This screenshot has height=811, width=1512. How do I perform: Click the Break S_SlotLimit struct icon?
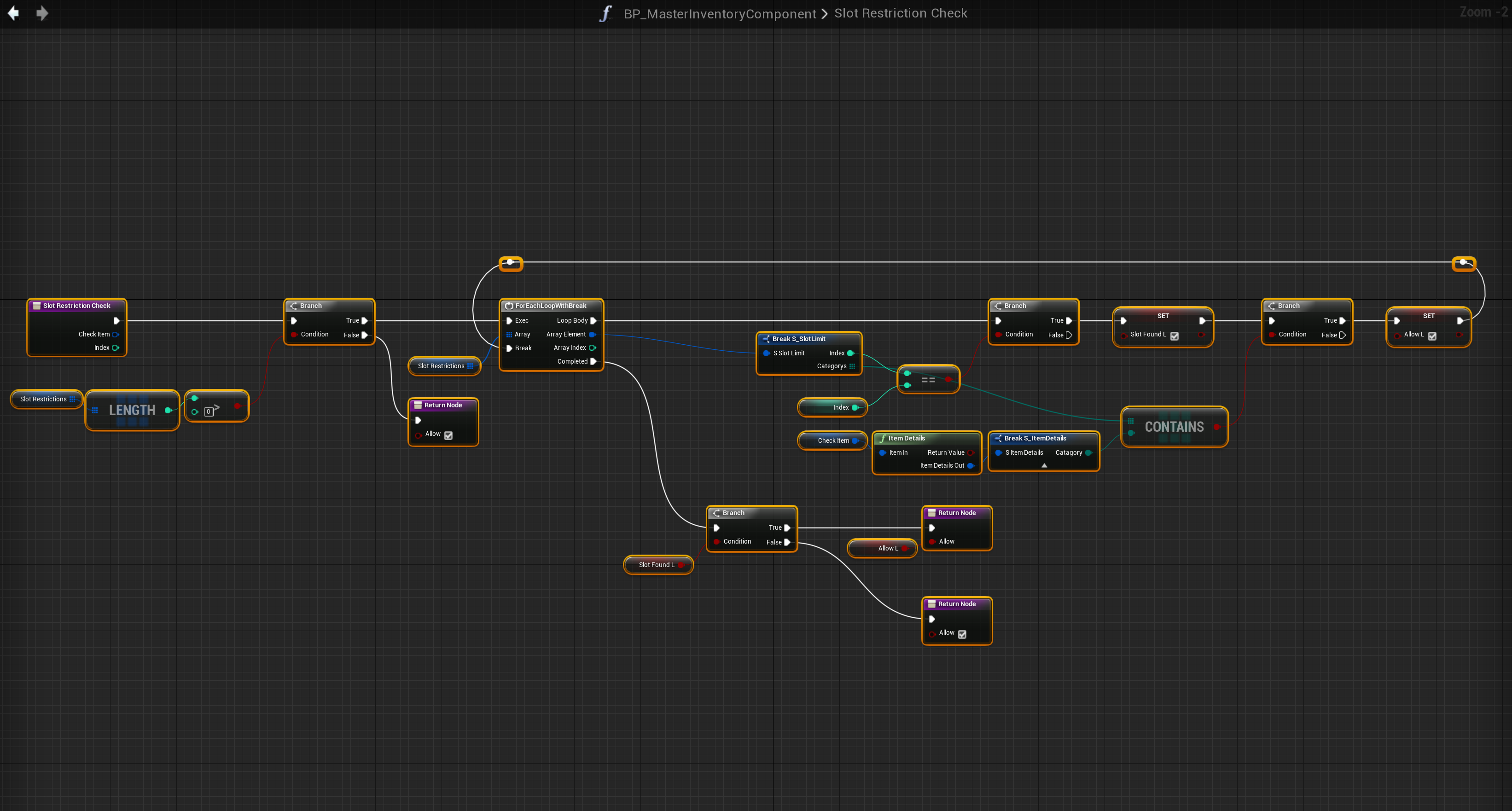tap(765, 339)
